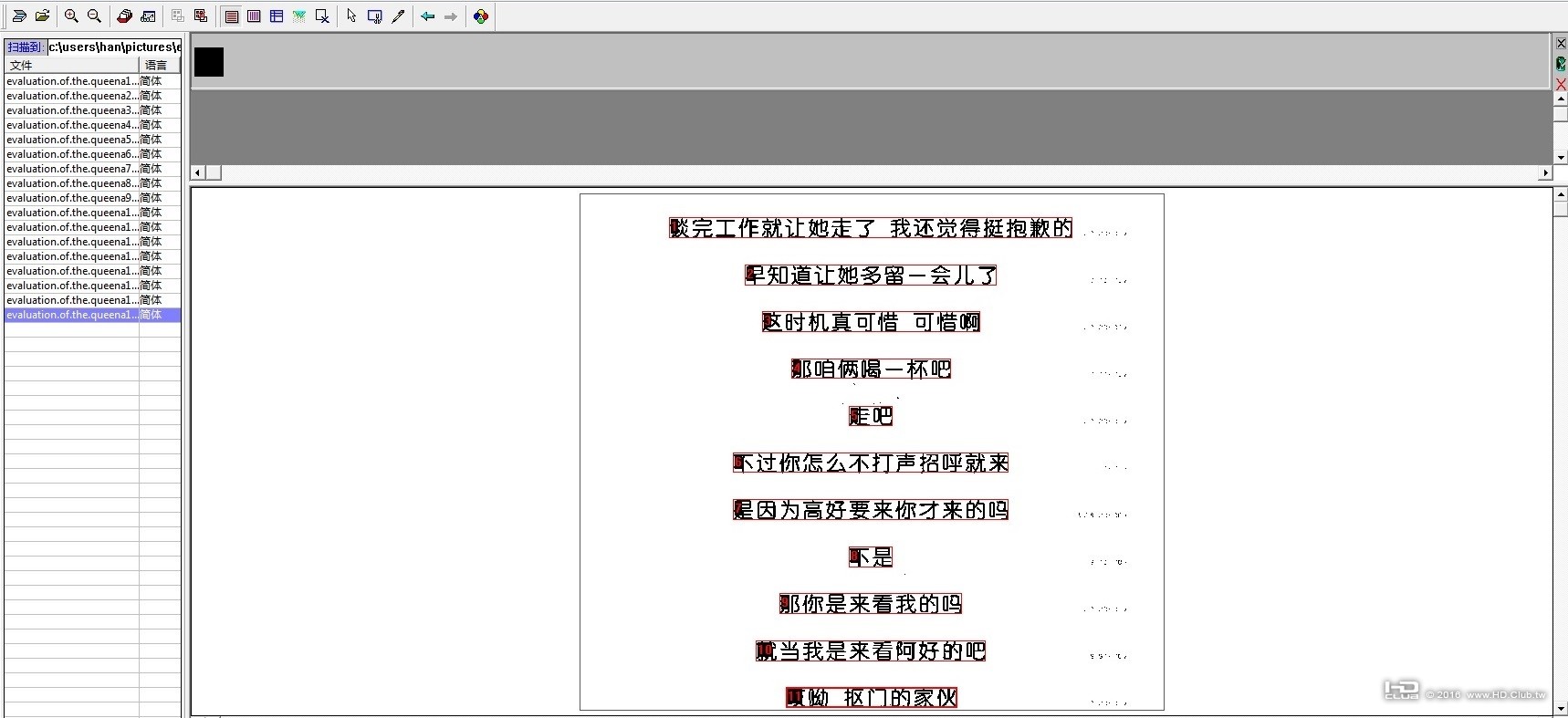The image size is (1568, 718).
Task: Click the box-with-X delete region icon
Action: coord(322,16)
